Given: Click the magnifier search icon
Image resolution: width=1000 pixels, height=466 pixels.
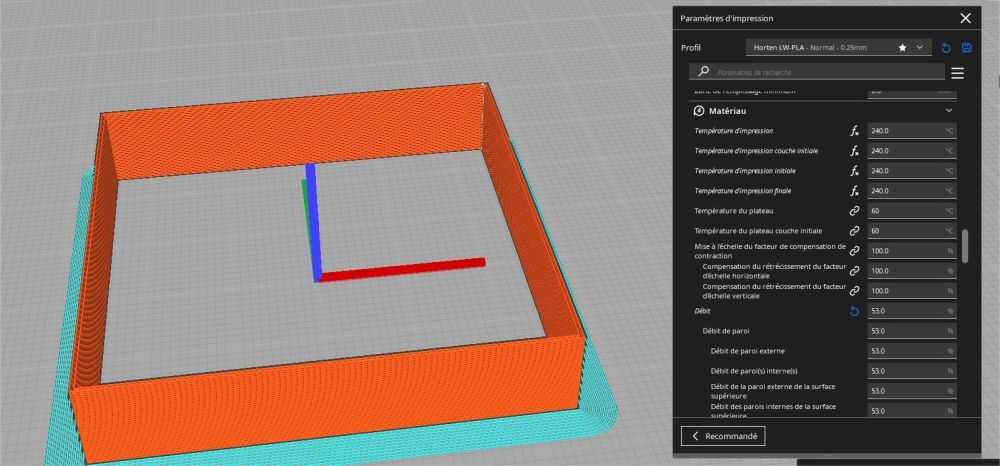Looking at the screenshot, I should (x=703, y=71).
